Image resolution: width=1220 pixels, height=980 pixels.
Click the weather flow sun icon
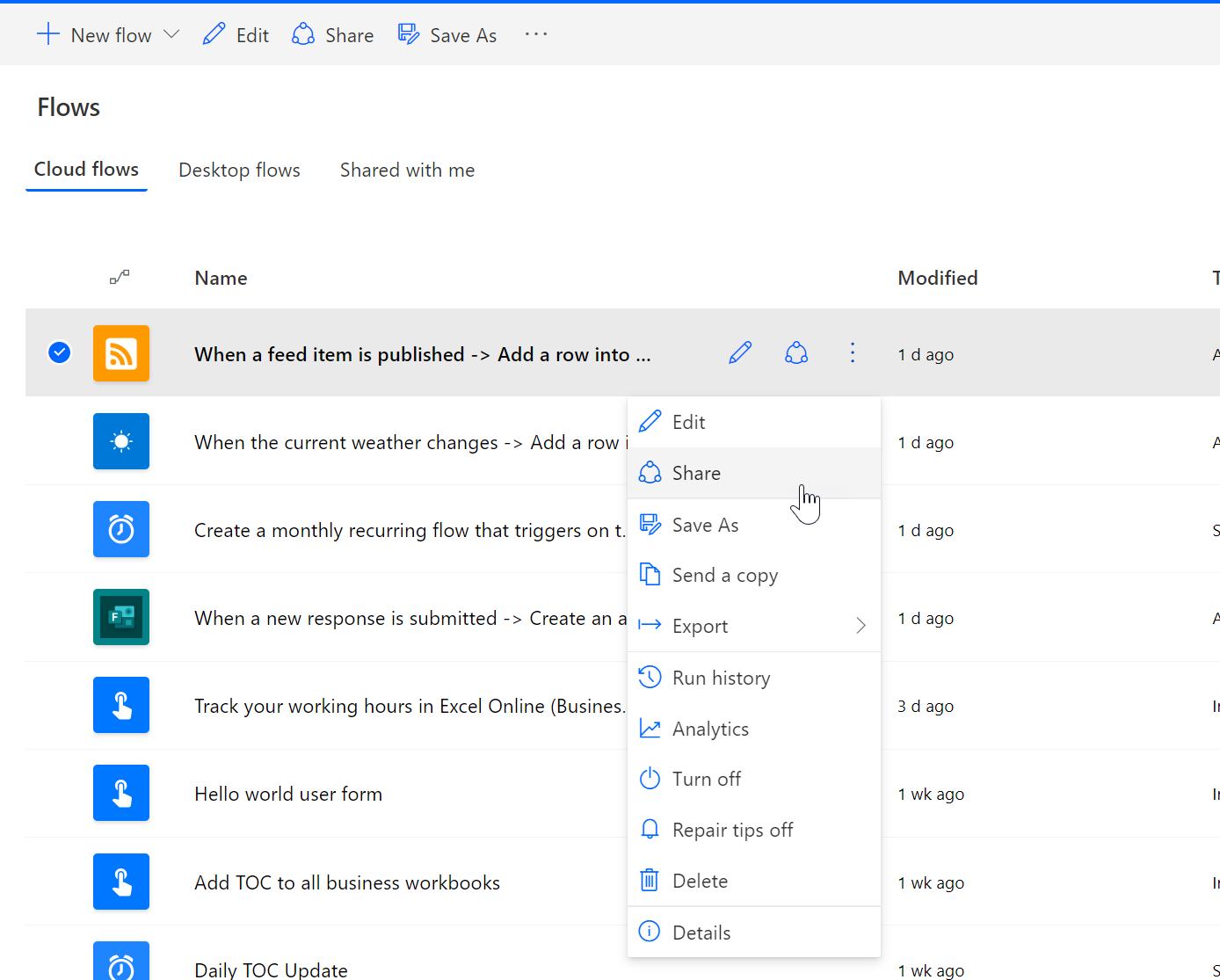click(x=121, y=441)
